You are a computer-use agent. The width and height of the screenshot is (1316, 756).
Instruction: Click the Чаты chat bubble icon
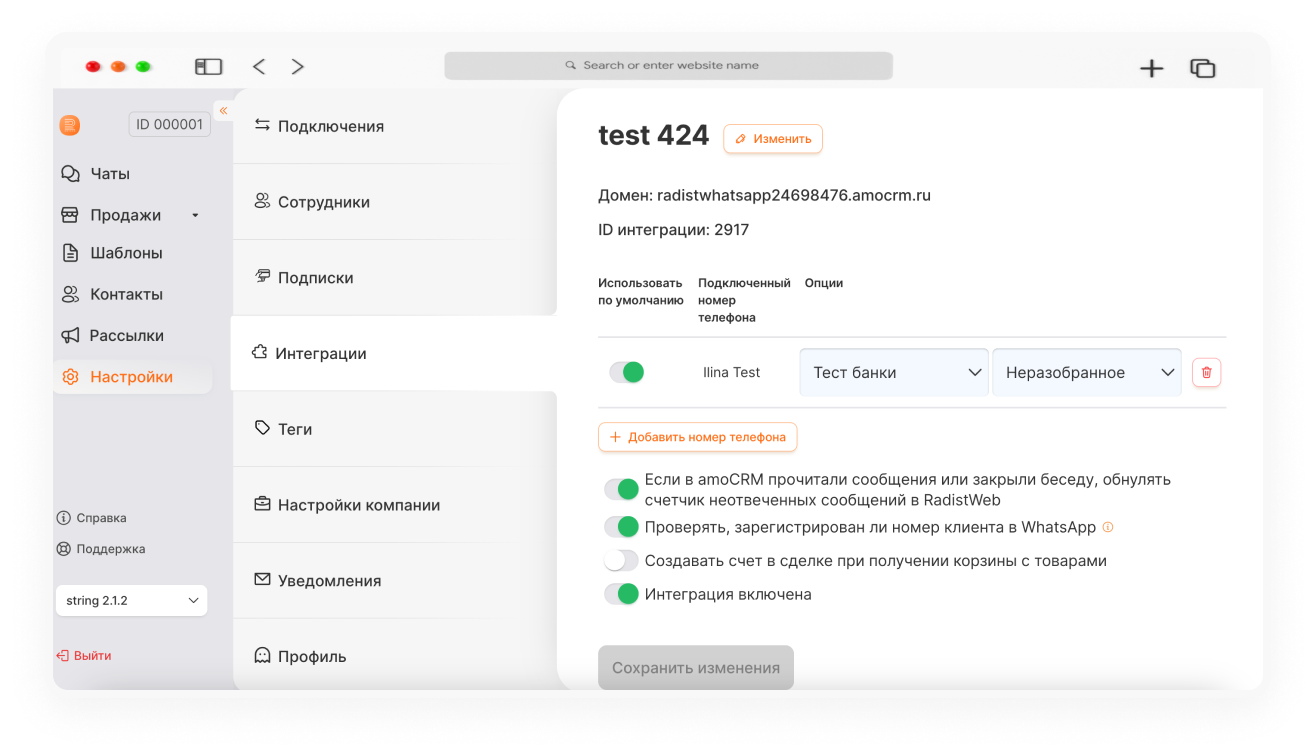[70, 174]
